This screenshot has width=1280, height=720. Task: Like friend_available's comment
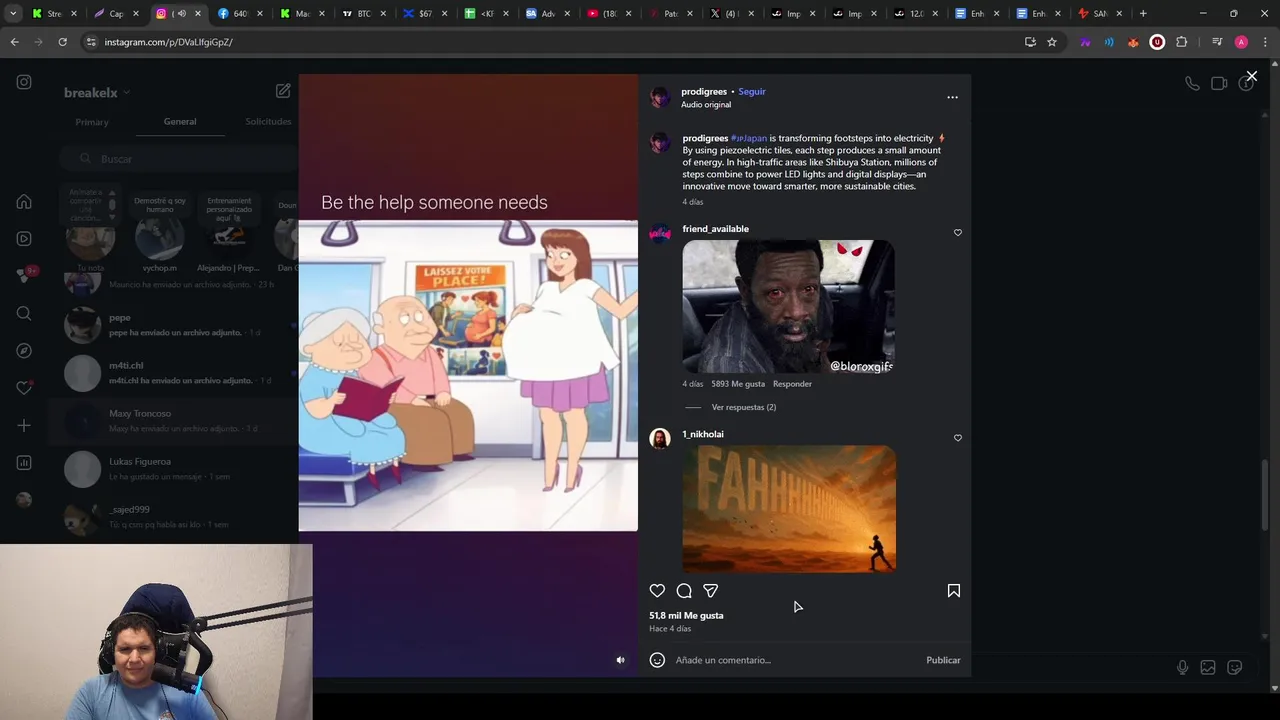pyautogui.click(x=957, y=233)
